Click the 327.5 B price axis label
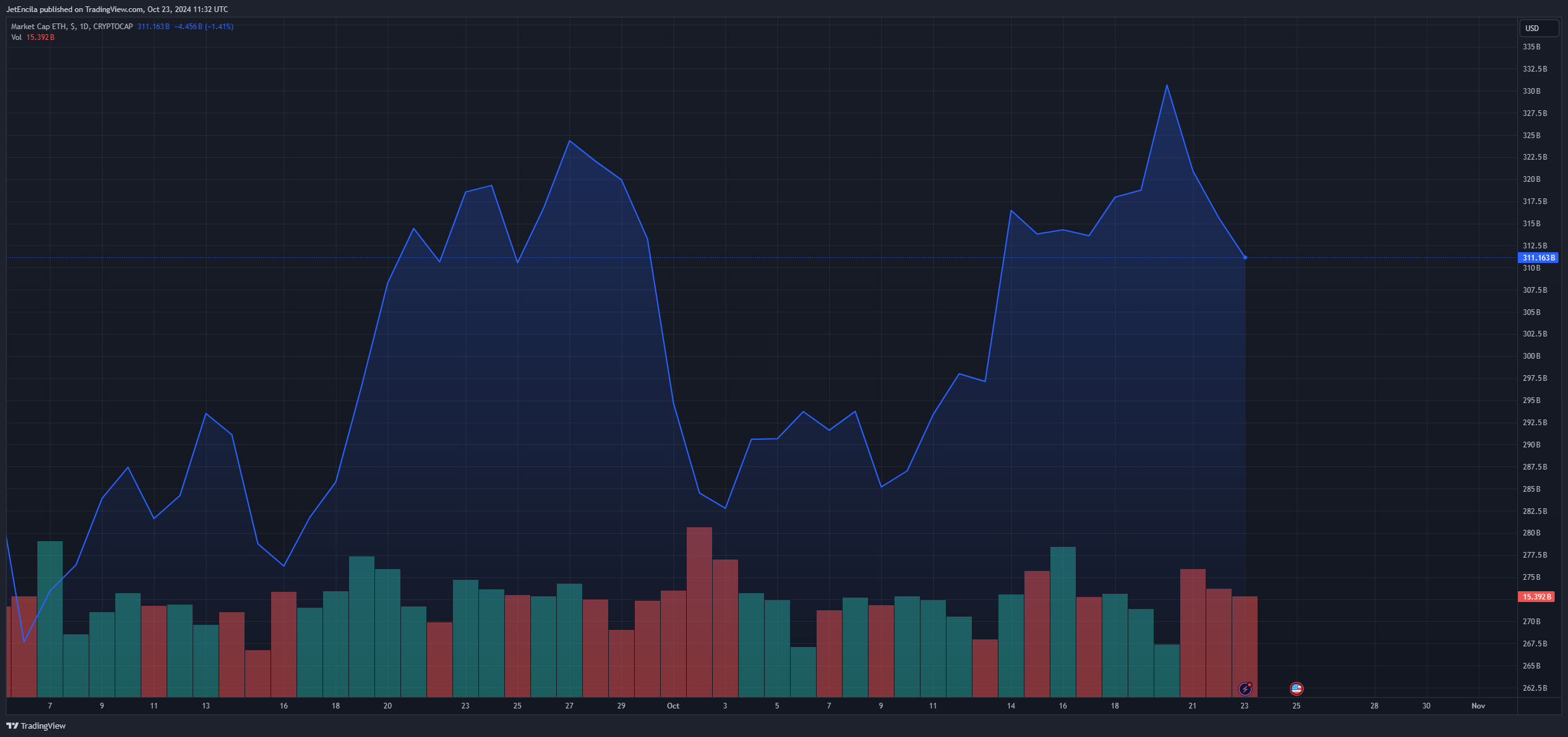1568x737 pixels. coord(1534,113)
